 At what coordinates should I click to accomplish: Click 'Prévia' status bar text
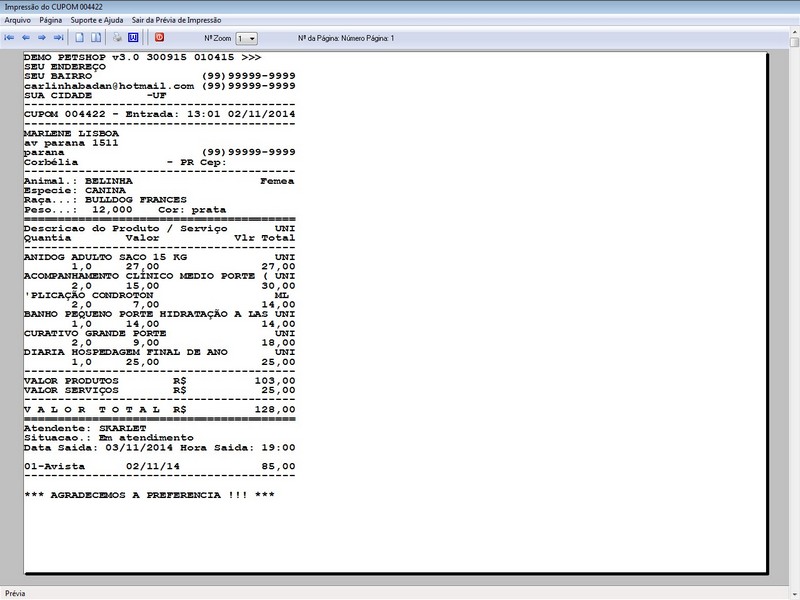(x=15, y=593)
